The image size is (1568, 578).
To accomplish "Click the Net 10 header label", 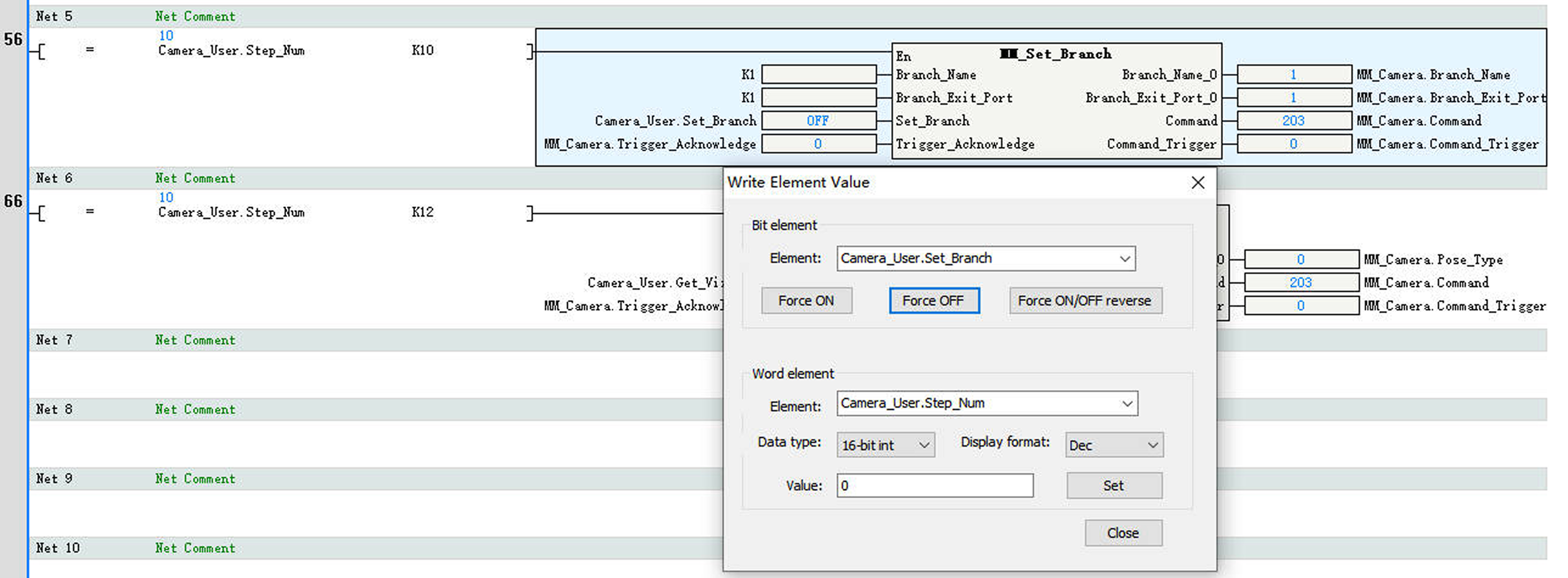I will 57,548.
